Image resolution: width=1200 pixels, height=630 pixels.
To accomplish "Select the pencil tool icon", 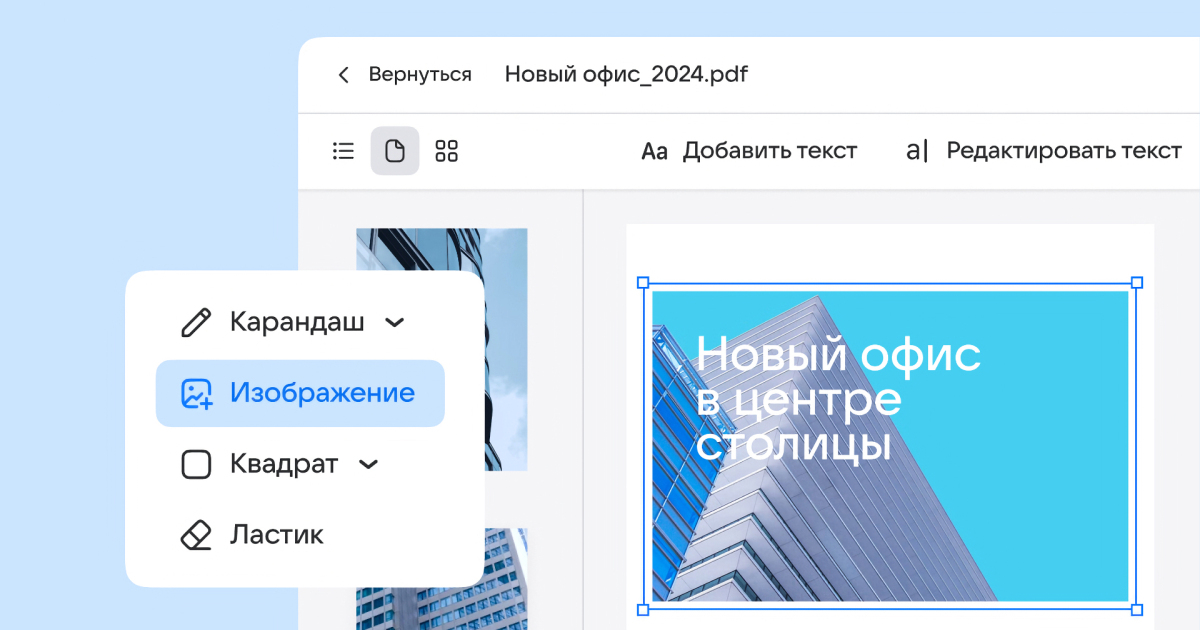I will coord(196,322).
